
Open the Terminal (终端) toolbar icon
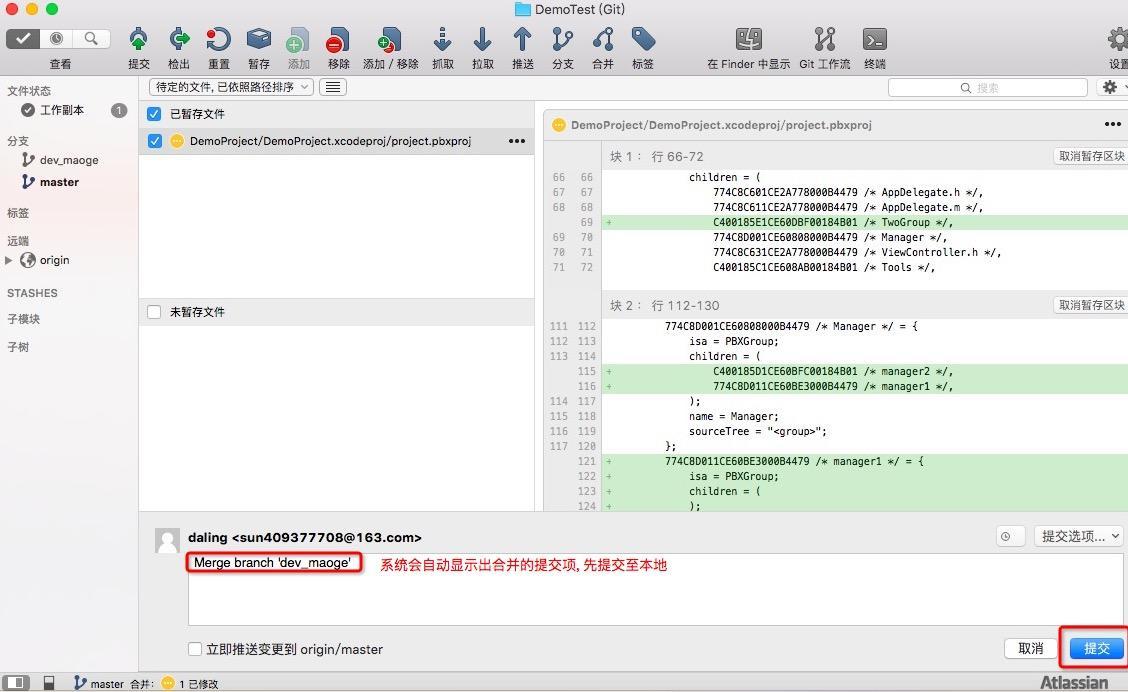pyautogui.click(x=875, y=40)
